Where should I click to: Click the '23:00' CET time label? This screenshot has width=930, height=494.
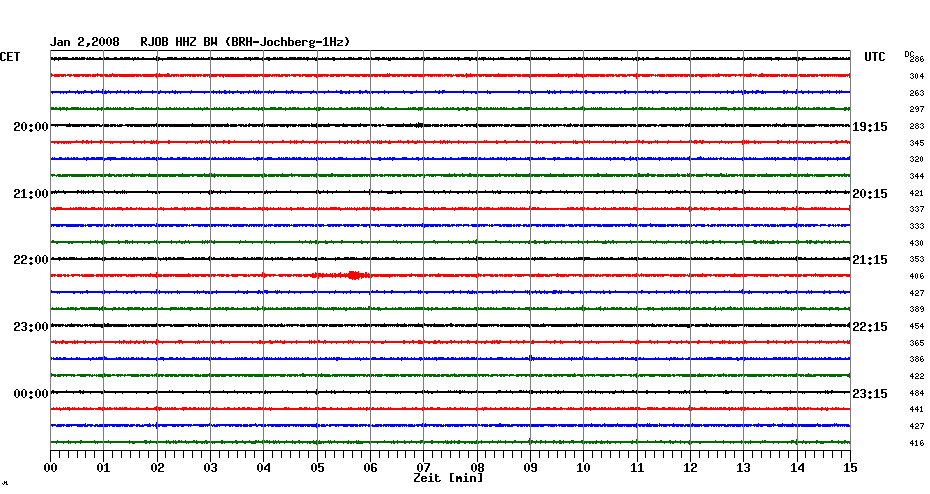click(31, 327)
